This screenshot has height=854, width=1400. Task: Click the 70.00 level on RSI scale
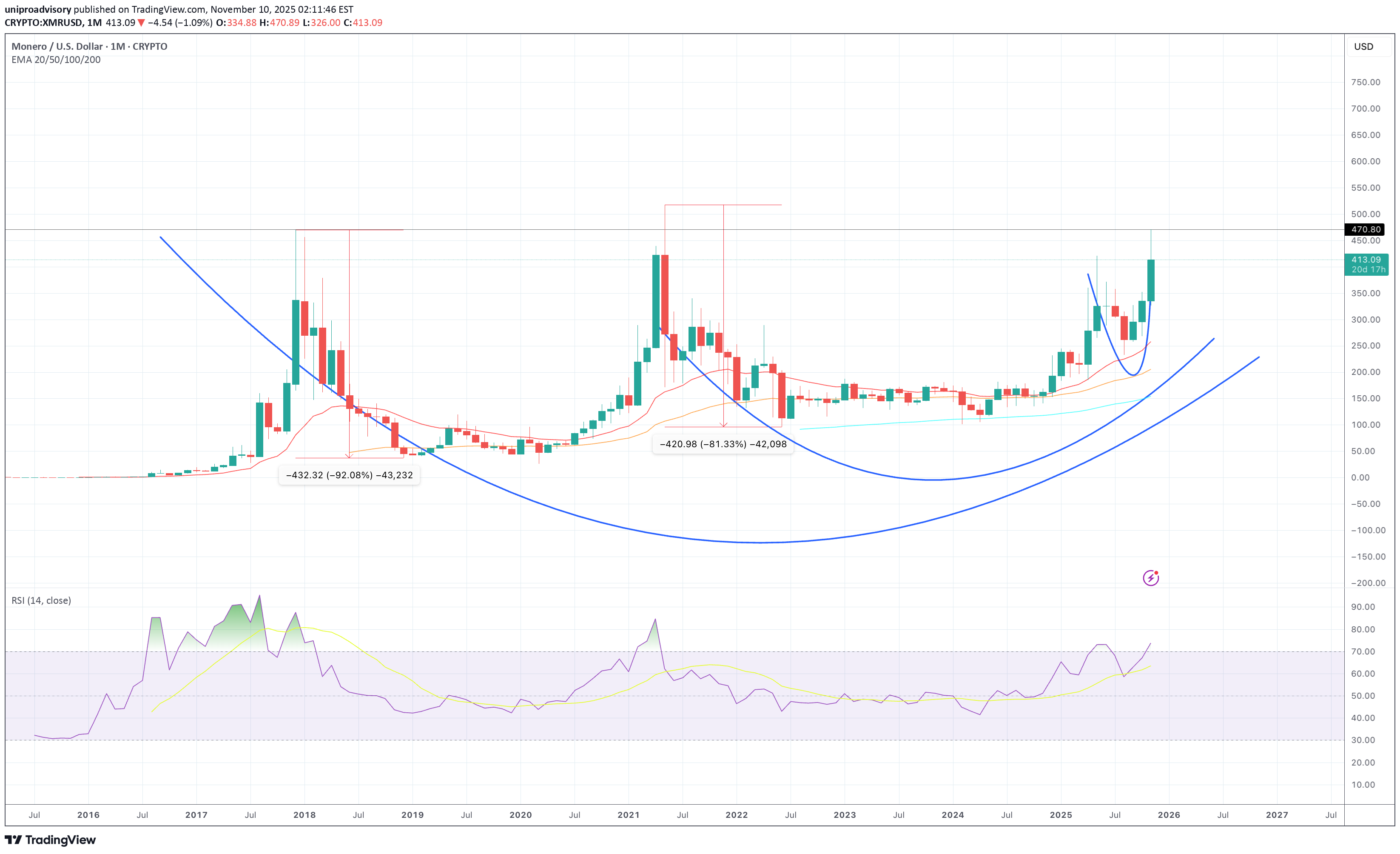1363,651
